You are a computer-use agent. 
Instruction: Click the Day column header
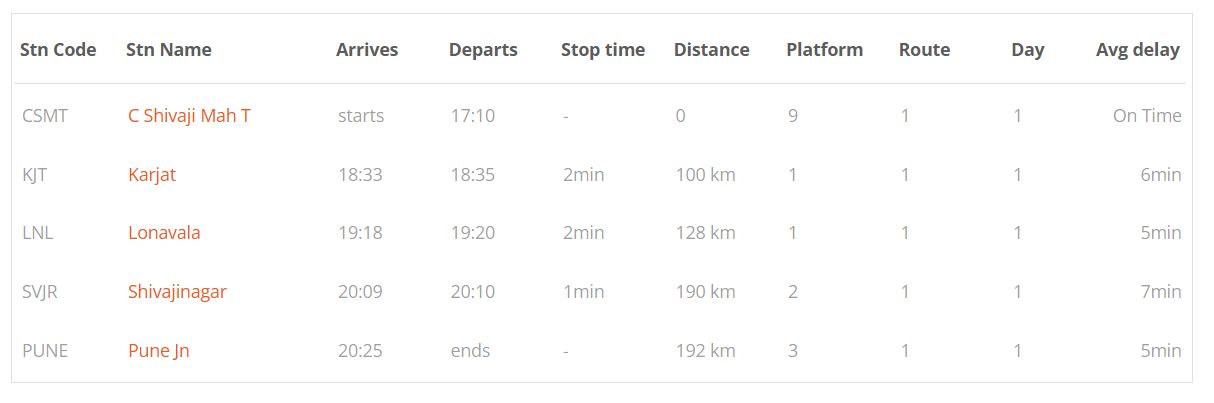[x=1028, y=50]
